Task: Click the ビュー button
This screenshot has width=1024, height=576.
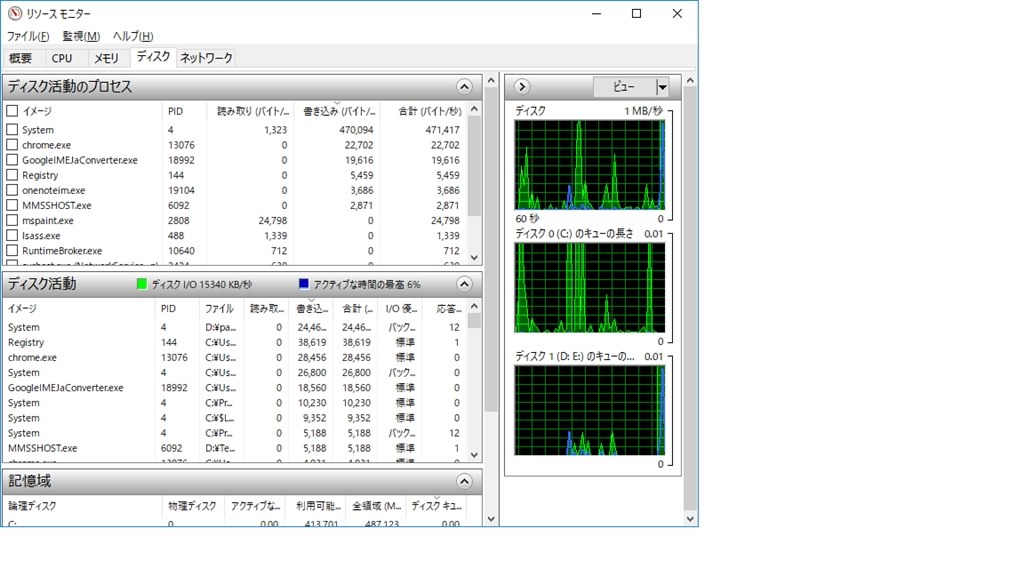Action: [624, 87]
